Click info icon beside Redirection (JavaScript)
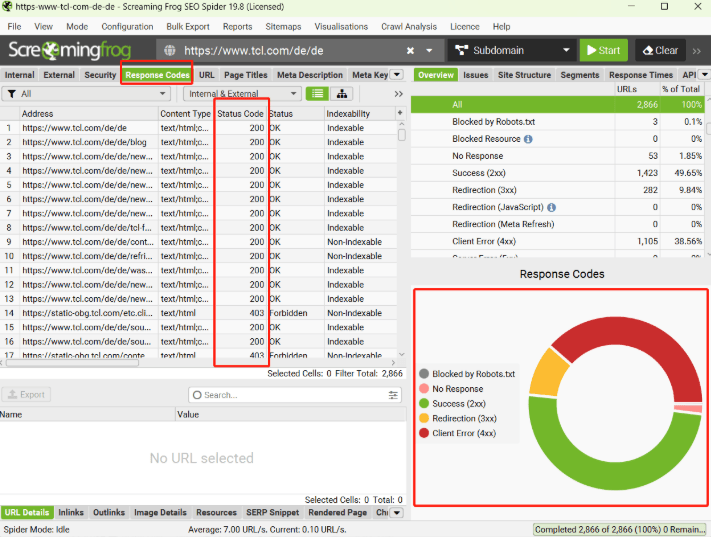Screen dimensions: 711x537 tap(551, 207)
